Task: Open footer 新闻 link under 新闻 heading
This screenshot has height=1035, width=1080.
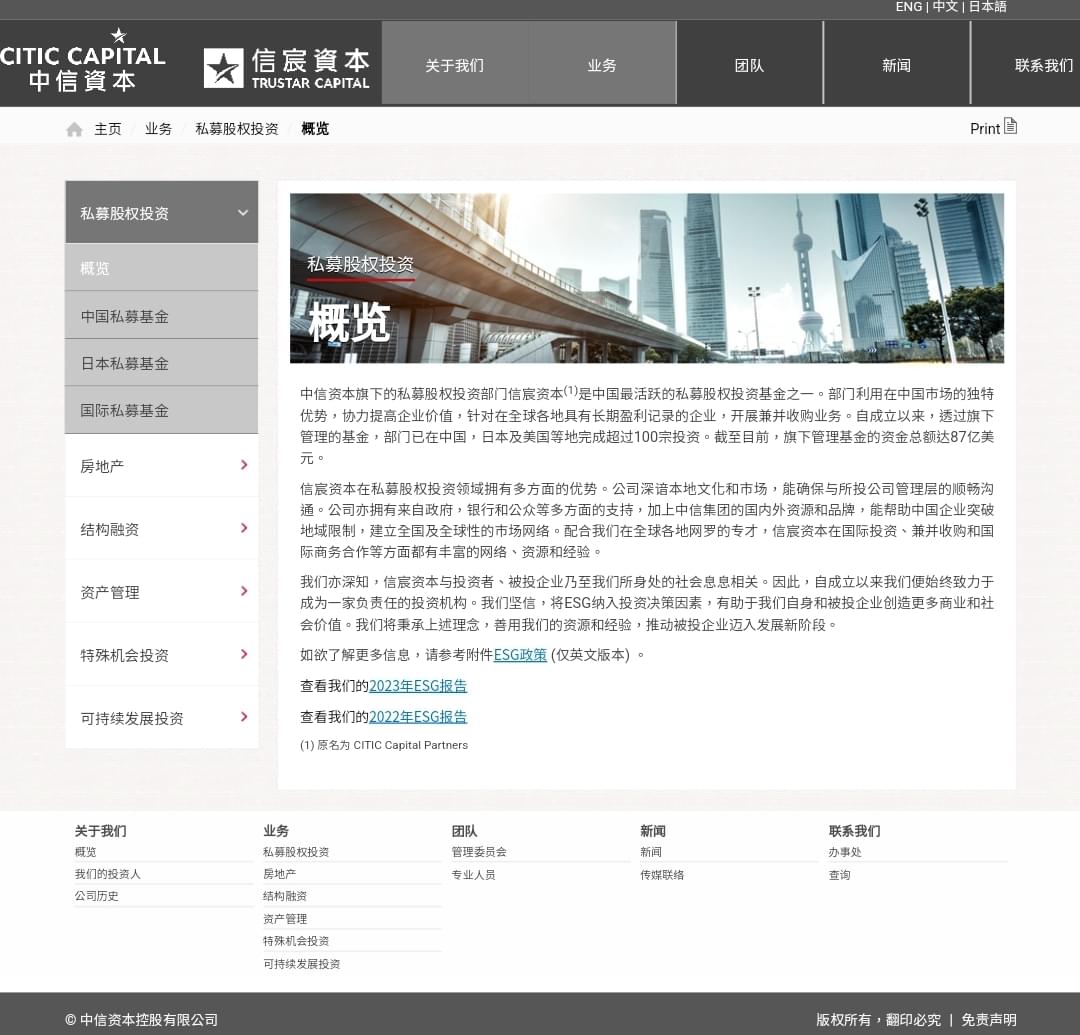Action: [651, 852]
